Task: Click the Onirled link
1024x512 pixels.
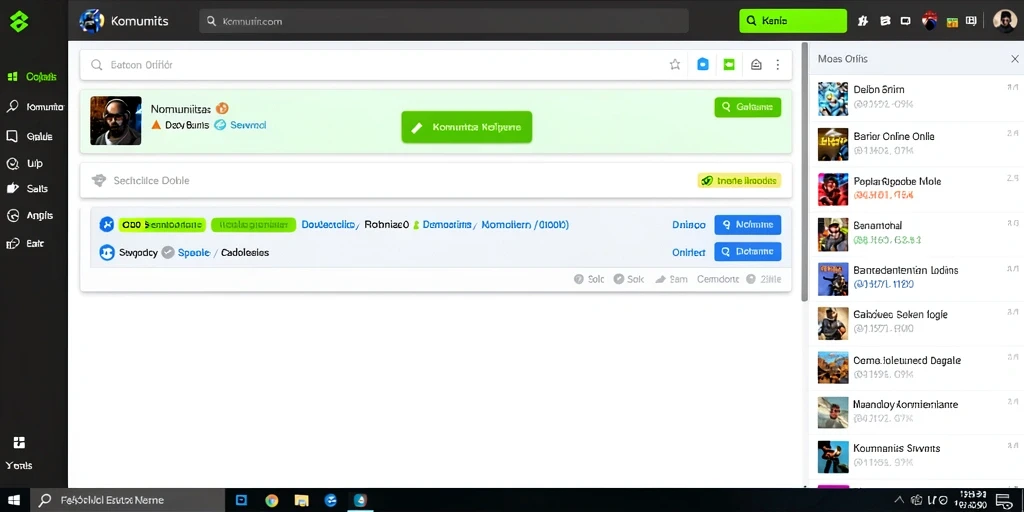Action: click(688, 252)
